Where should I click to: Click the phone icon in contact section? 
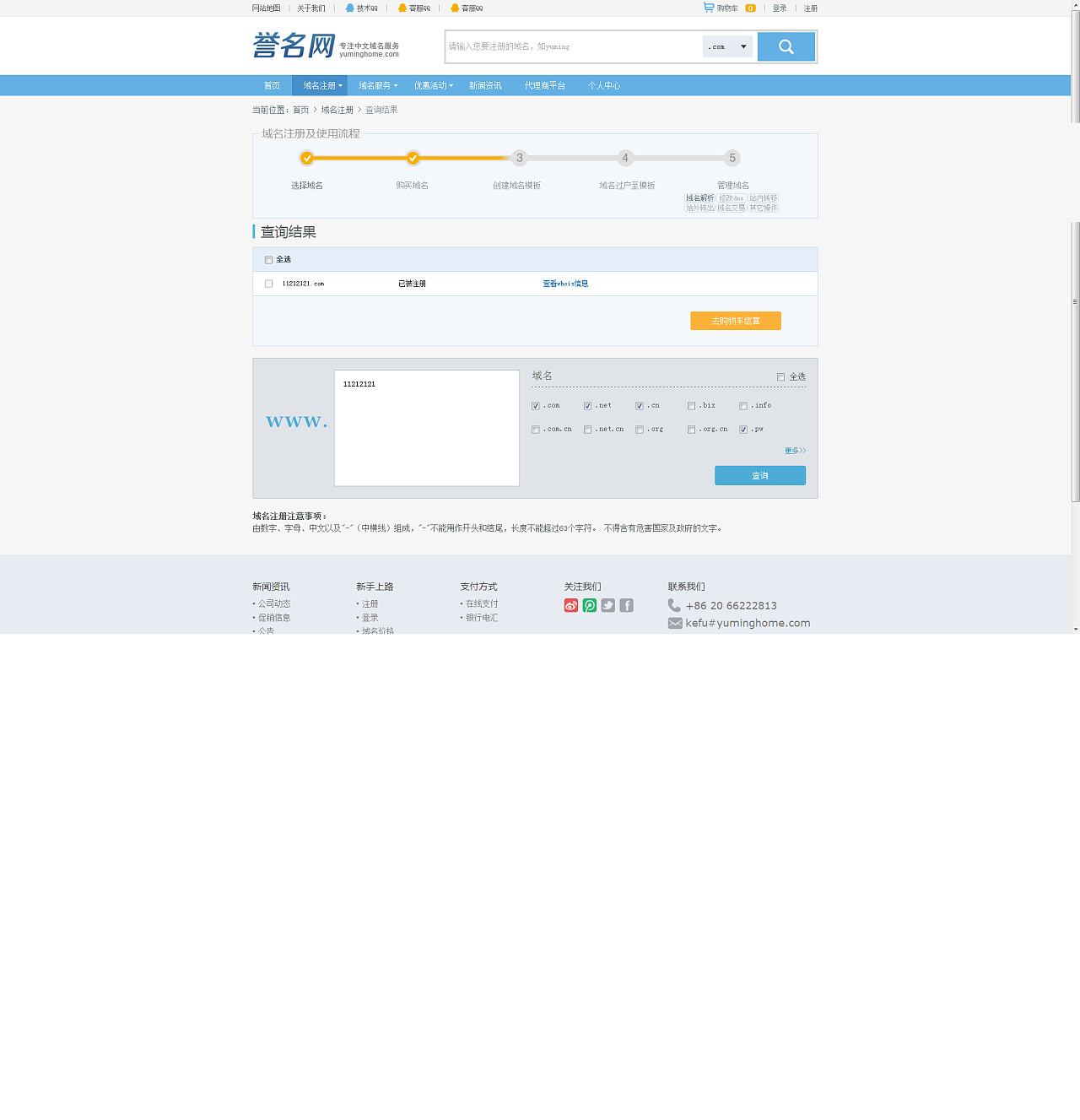(674, 605)
